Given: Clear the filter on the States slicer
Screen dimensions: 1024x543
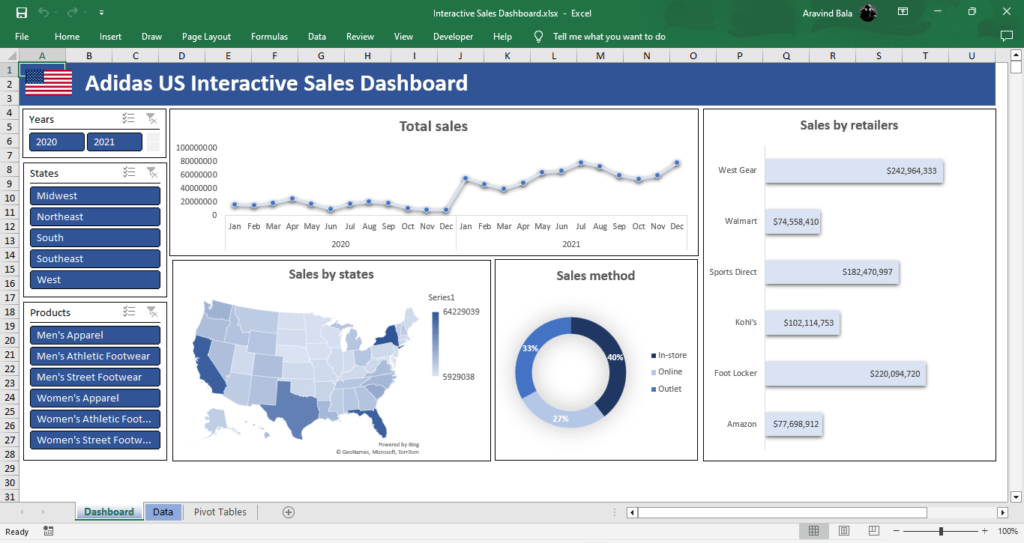Looking at the screenshot, I should (152, 173).
